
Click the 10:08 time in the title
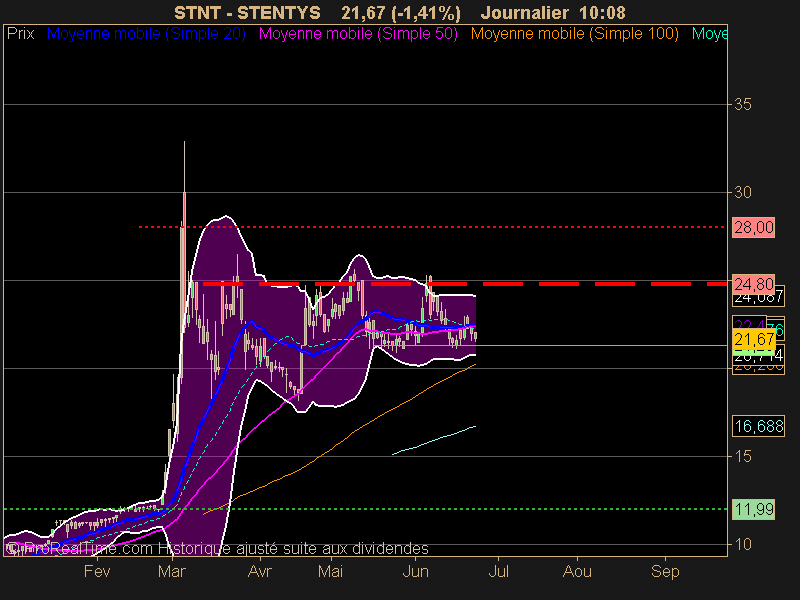tap(602, 13)
